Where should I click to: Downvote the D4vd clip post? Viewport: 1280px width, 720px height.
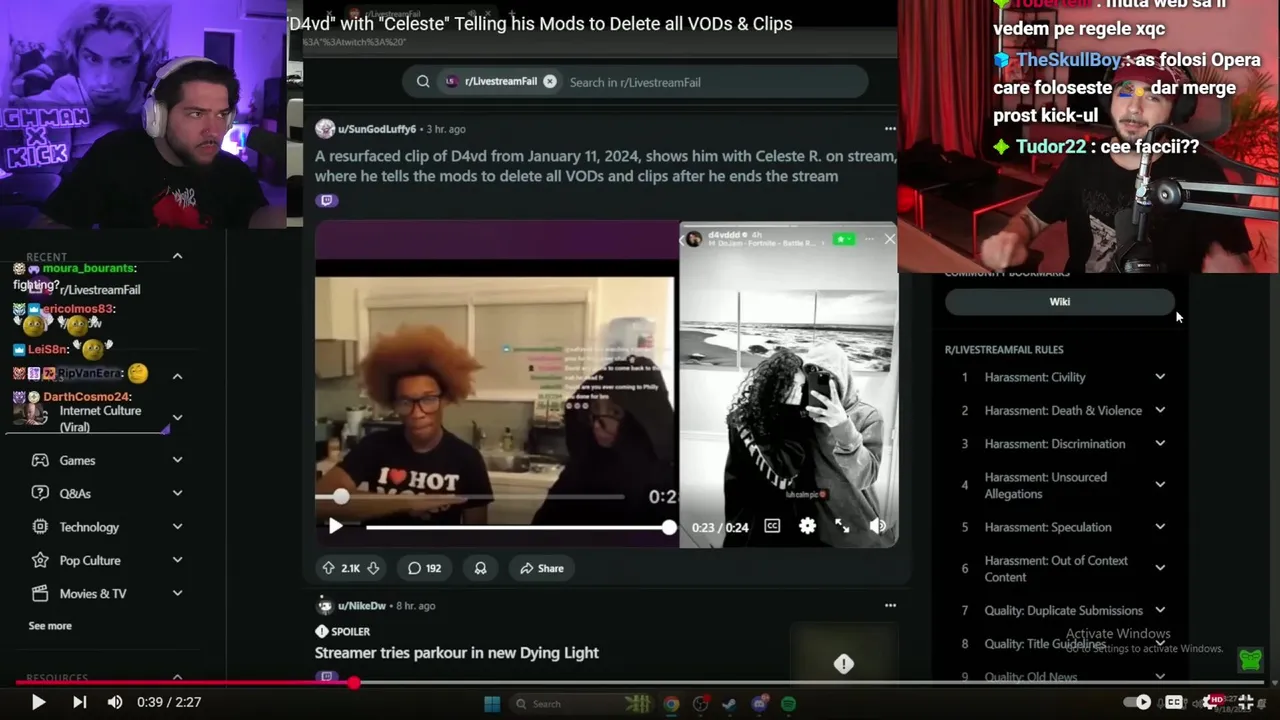click(x=373, y=568)
